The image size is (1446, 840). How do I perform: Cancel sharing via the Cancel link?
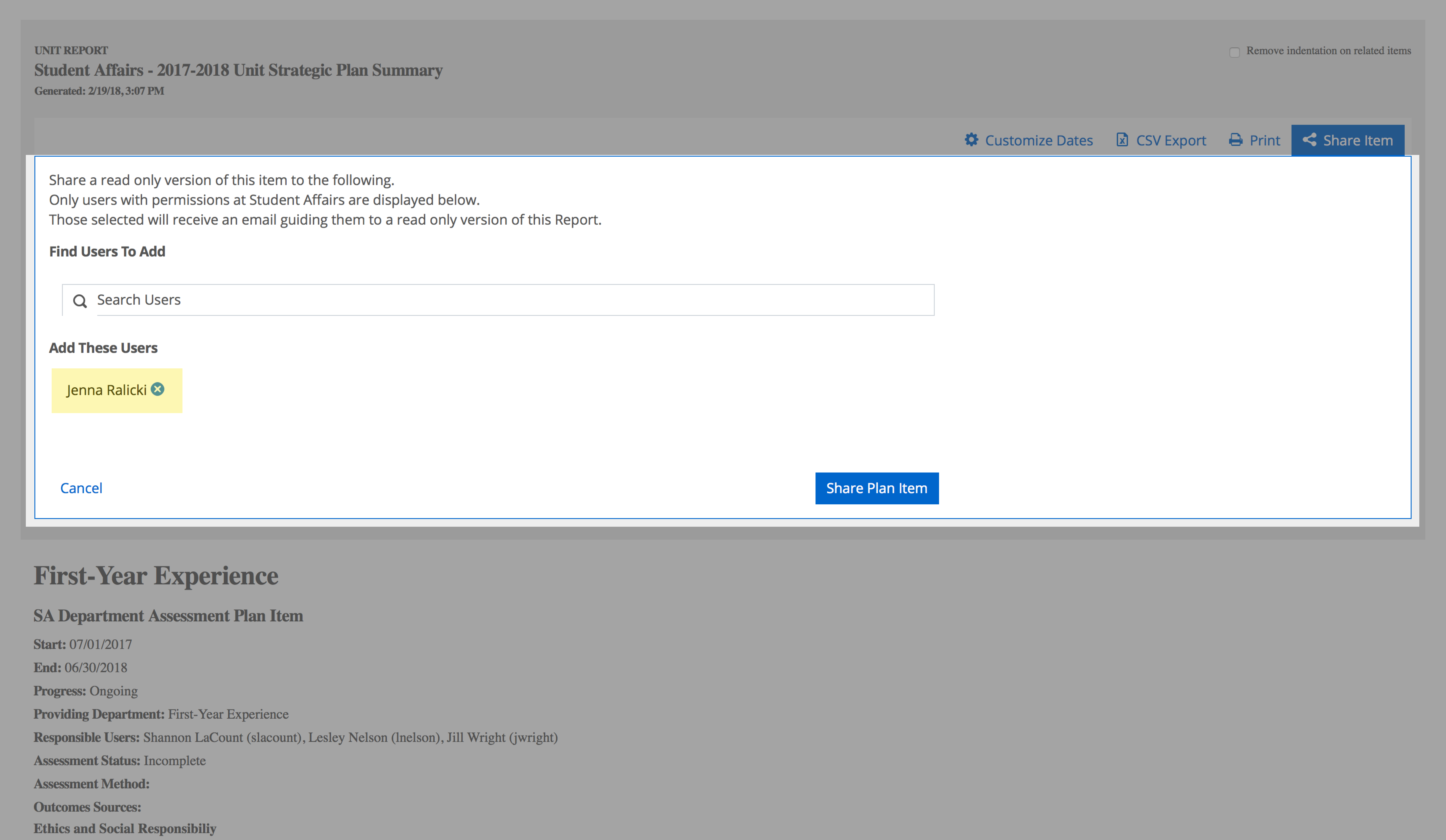pos(81,488)
